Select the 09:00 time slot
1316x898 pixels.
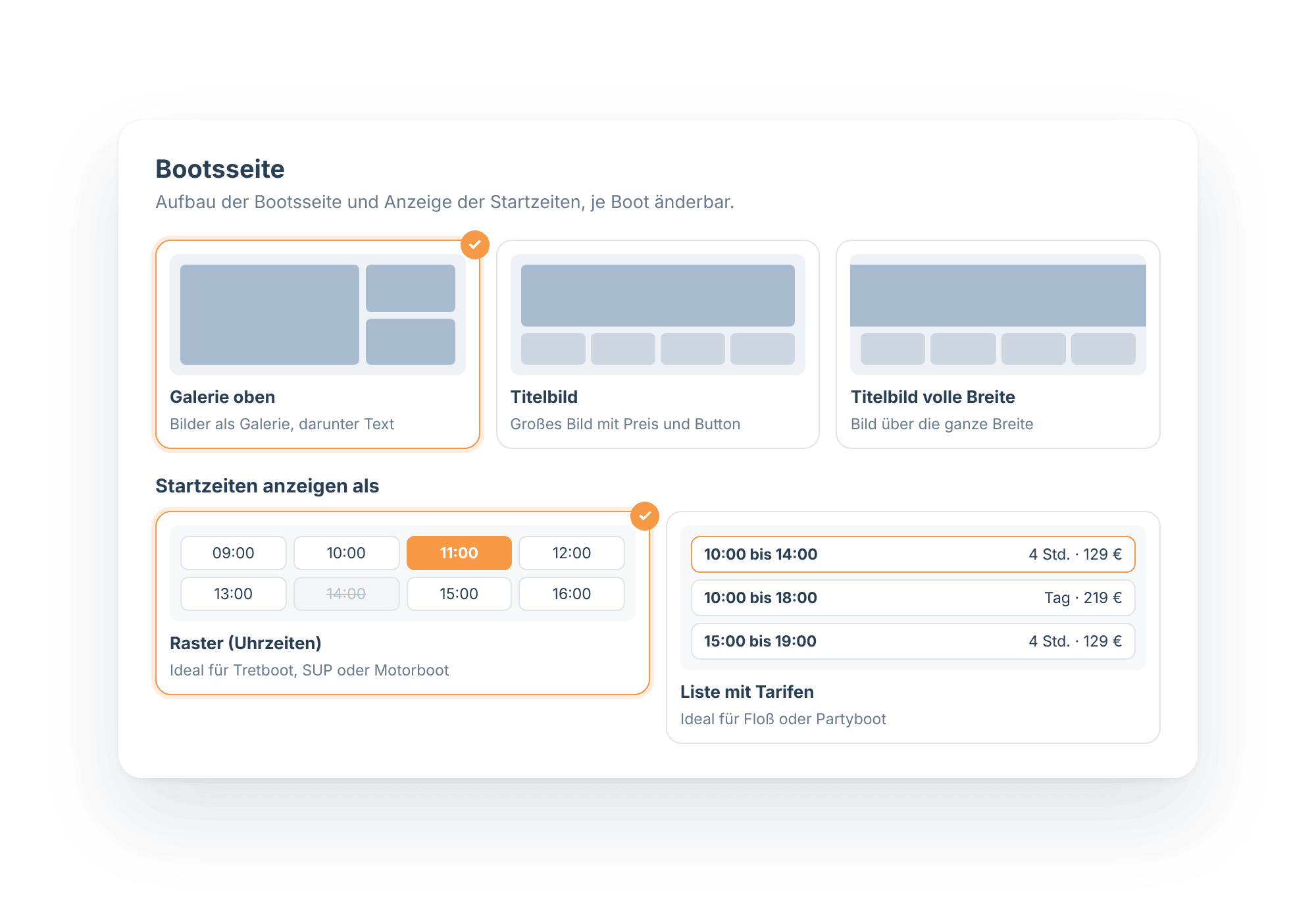coord(234,553)
